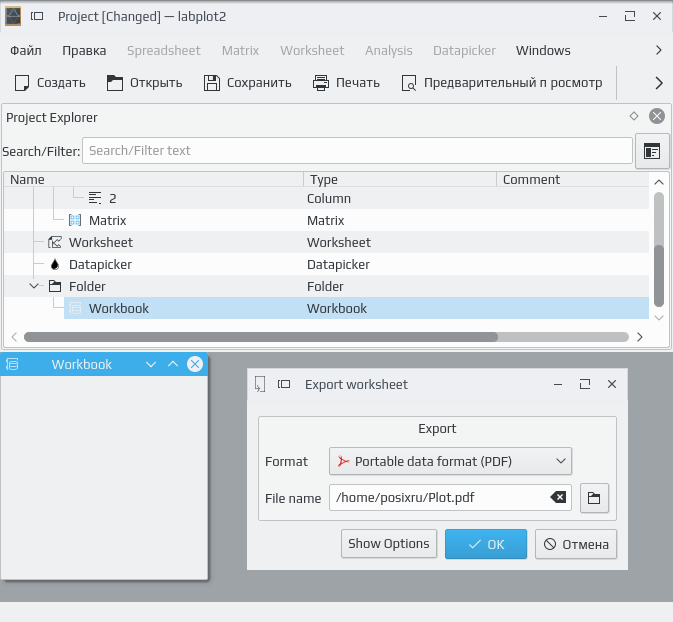Click the Worksheet chart icon in tree
The width and height of the screenshot is (673, 622).
click(55, 242)
